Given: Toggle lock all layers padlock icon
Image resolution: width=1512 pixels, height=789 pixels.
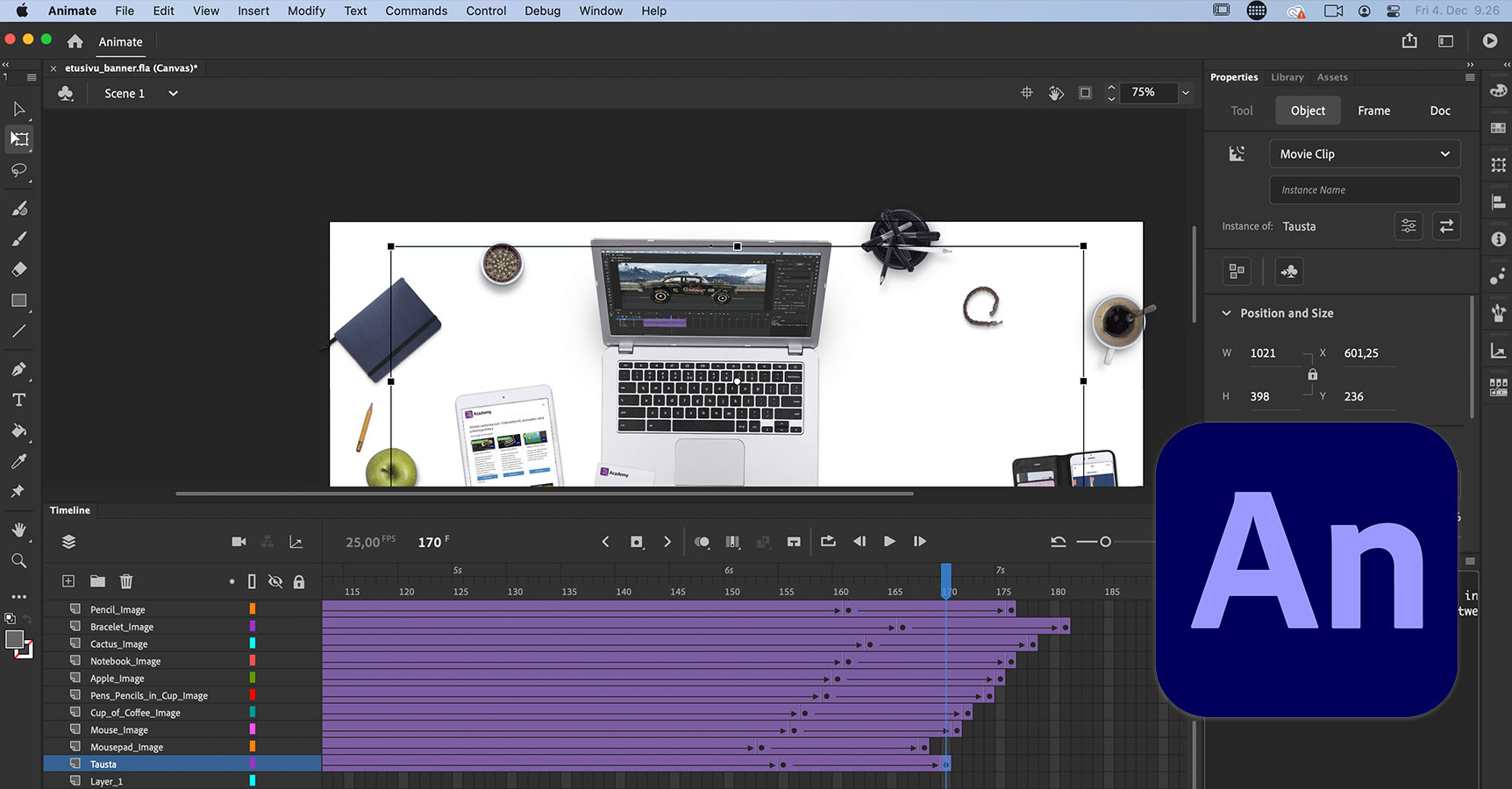Looking at the screenshot, I should click(x=299, y=581).
